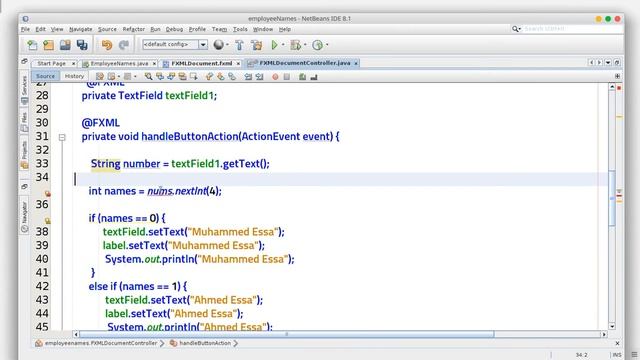Viewport: 640px width, 360px height.
Task: Open the search options dropdown arrow
Action: [520, 29]
